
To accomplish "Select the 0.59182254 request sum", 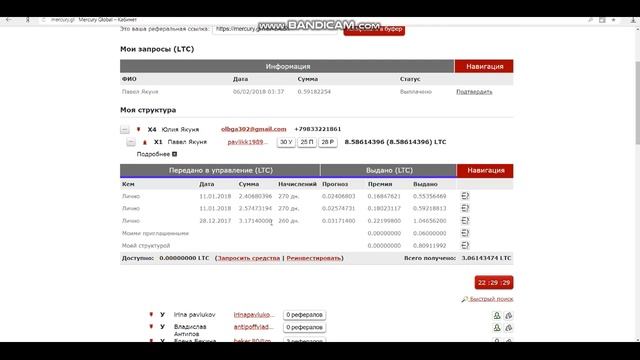I will pyautogui.click(x=314, y=92).
